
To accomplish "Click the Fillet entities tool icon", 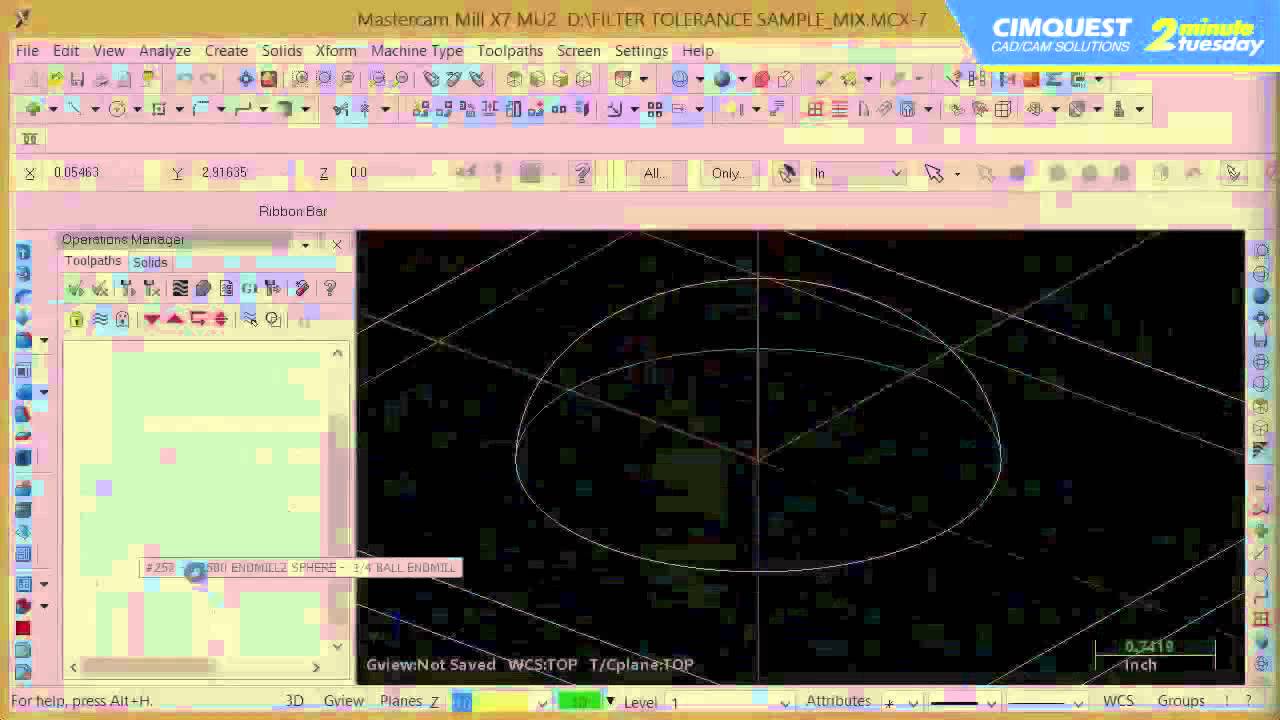I will pyautogui.click(x=200, y=109).
